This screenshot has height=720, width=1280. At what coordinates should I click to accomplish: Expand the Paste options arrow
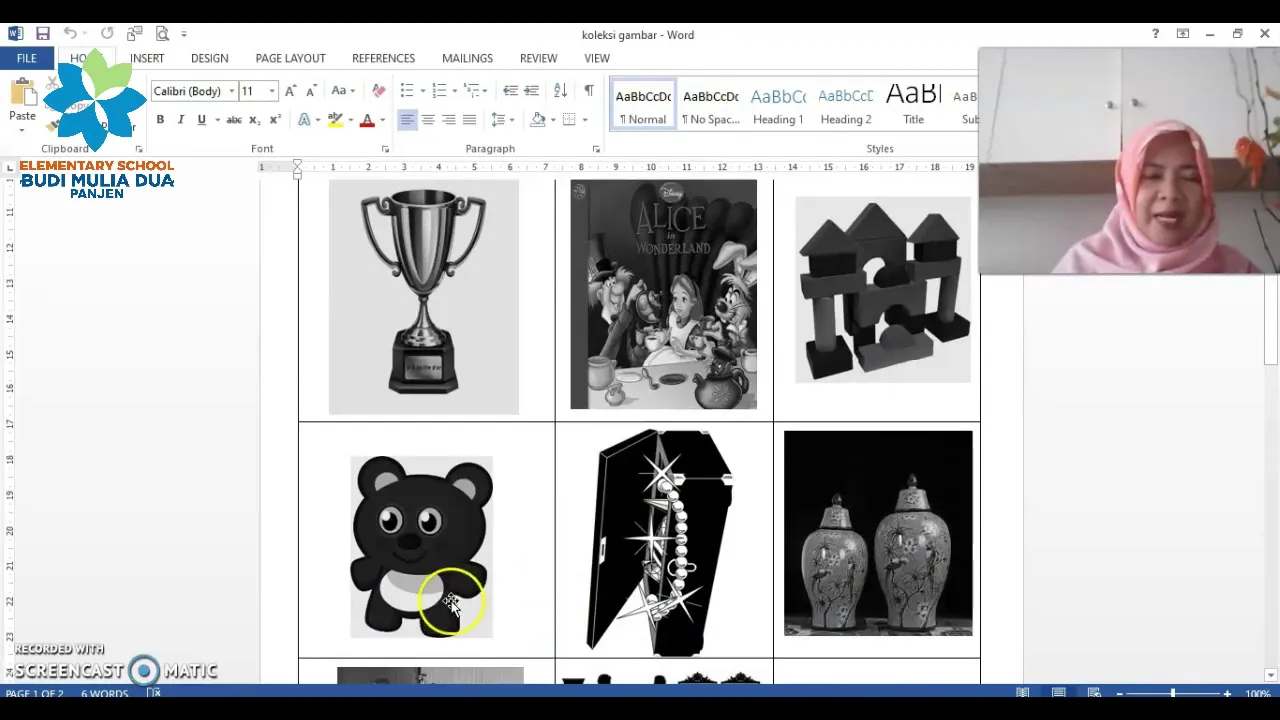click(22, 129)
